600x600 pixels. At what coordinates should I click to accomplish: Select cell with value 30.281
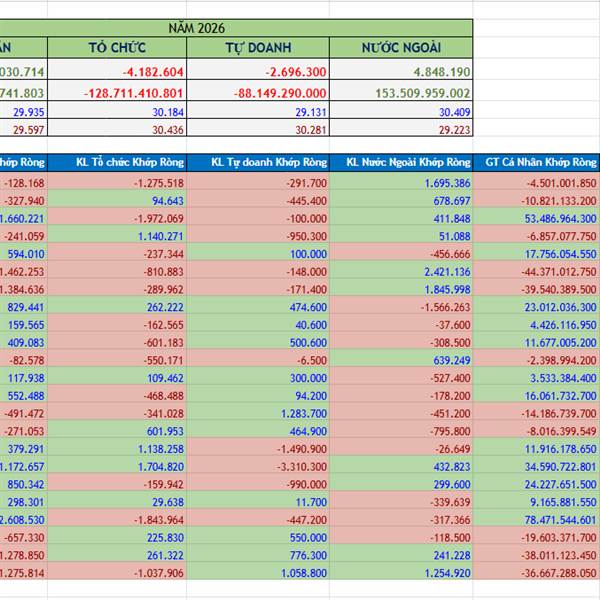pos(258,128)
